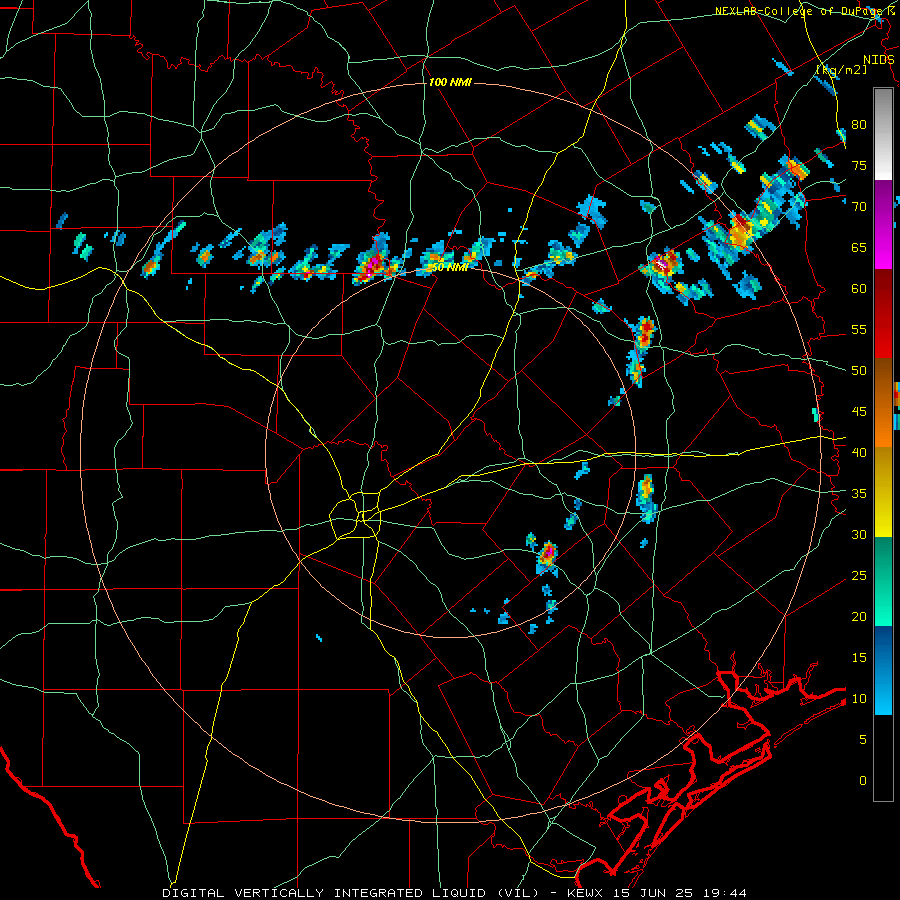Select the 60 value on the color scale

(859, 289)
